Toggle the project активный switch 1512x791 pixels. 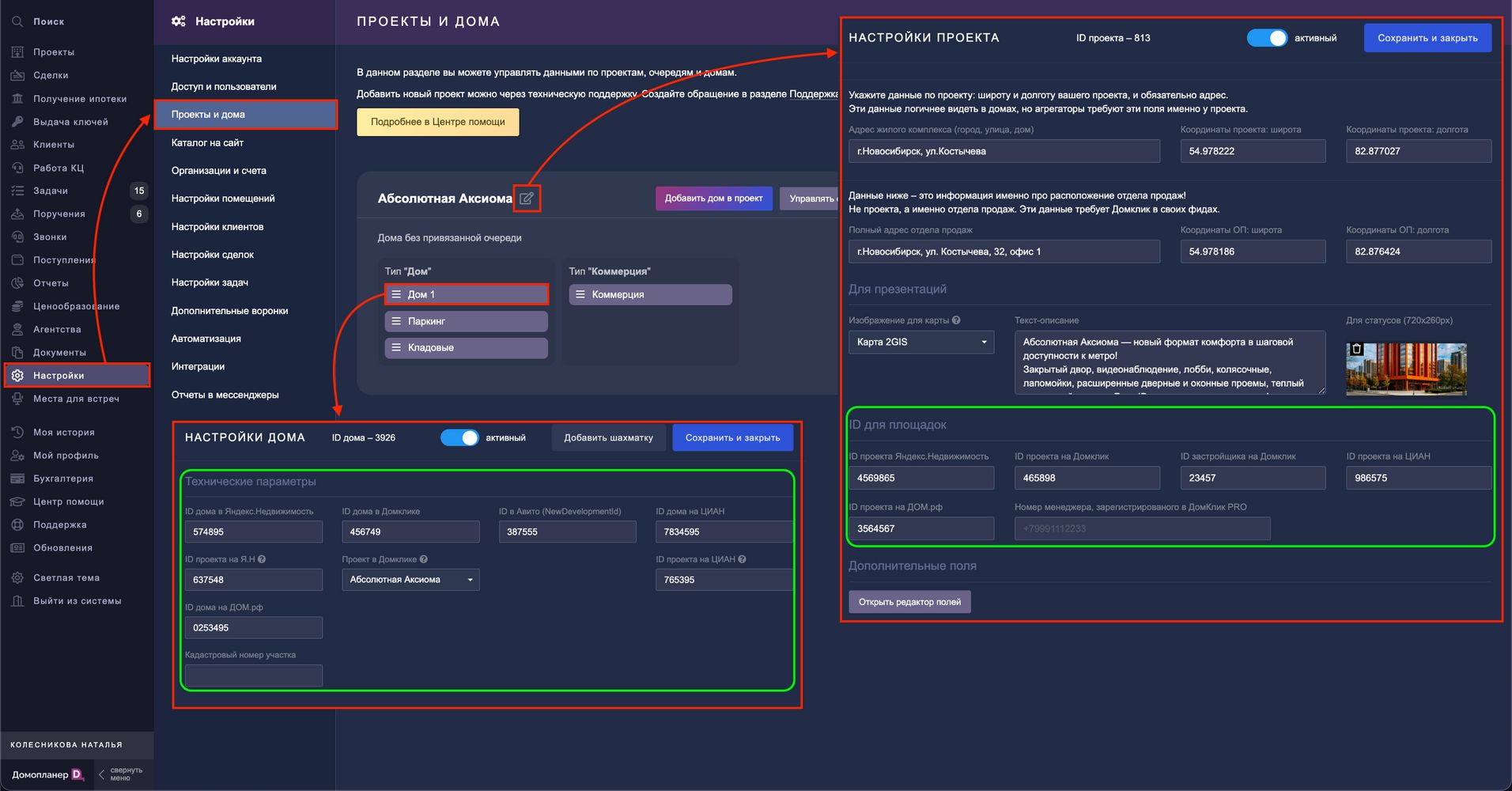tap(1267, 38)
